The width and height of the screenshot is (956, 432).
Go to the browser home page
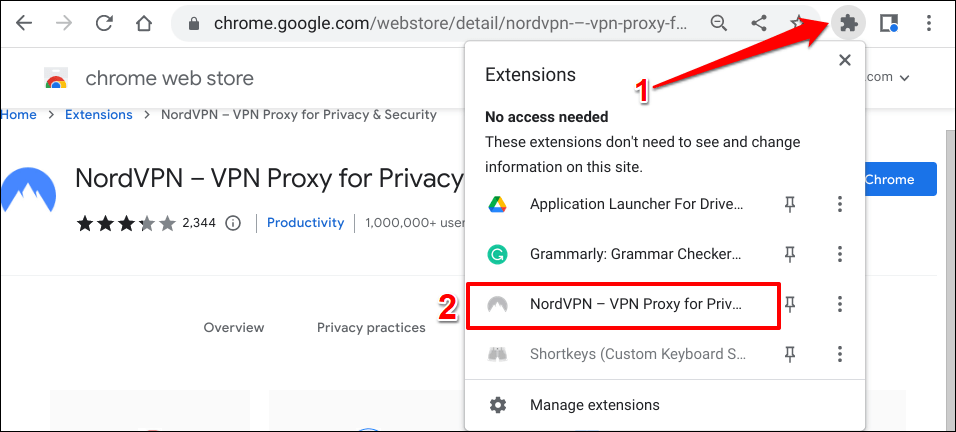point(144,23)
